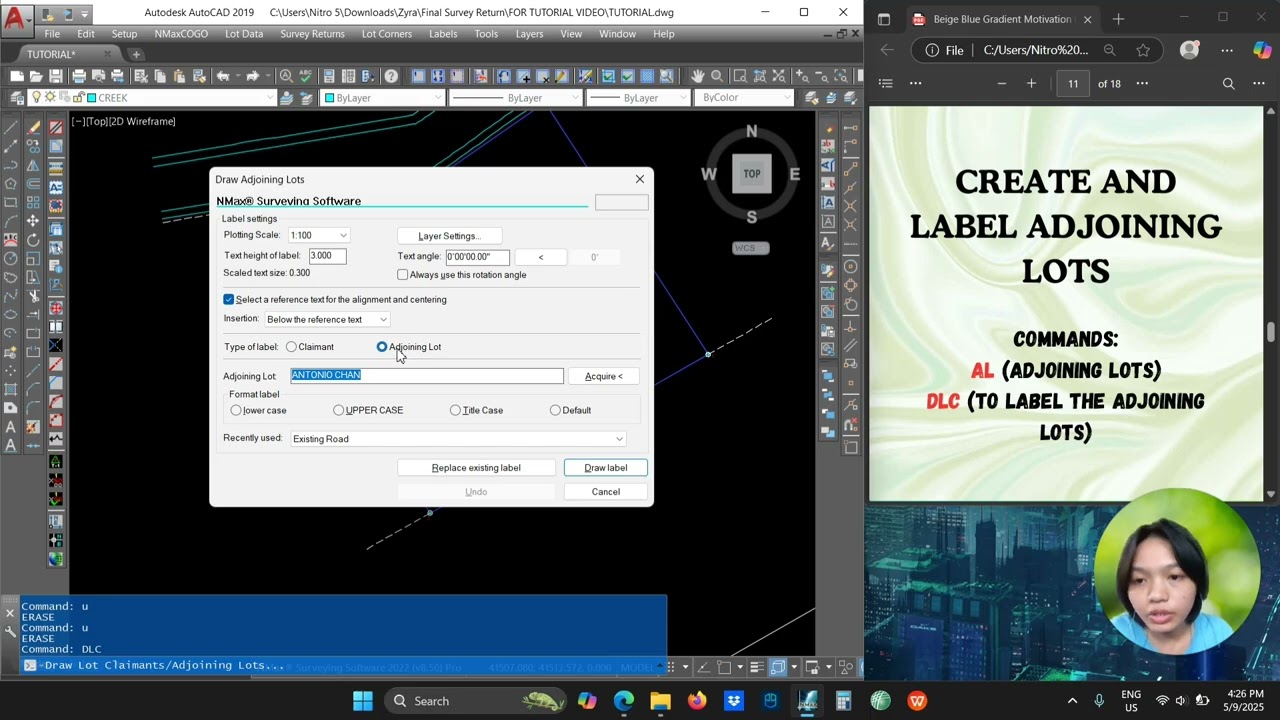Viewport: 1280px width, 720px height.
Task: Open the NMaxCOGO menu
Action: tap(179, 34)
